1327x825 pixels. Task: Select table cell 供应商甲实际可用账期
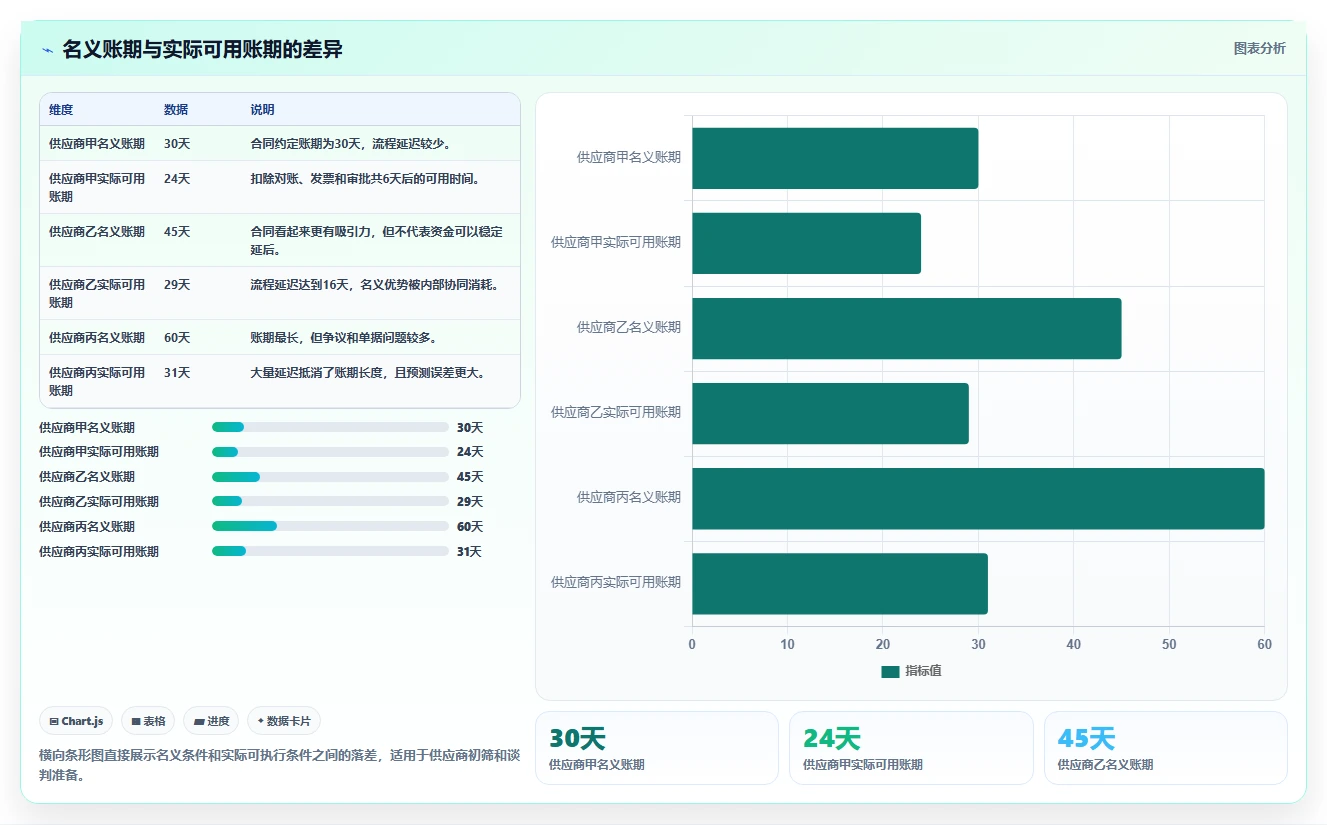(x=97, y=187)
